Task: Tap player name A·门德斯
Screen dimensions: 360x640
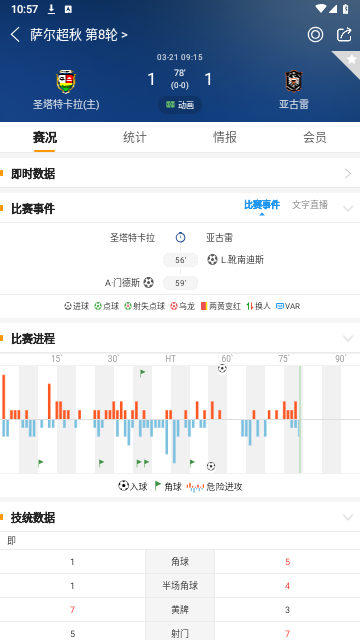Action: 122,283
